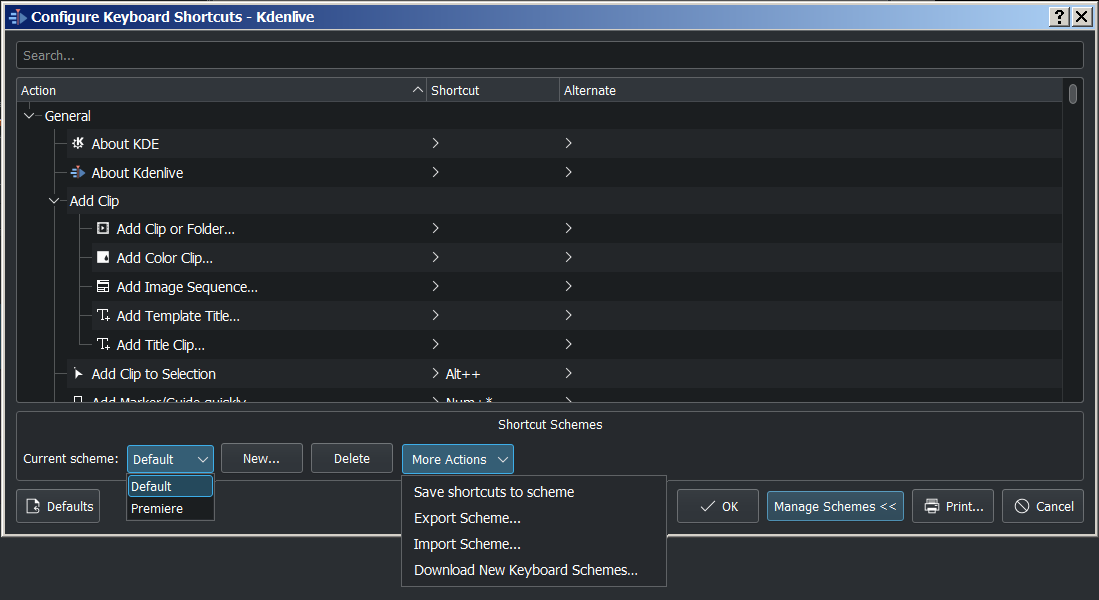Click the Defaults button
Viewport: 1099px width, 600px height.
click(x=58, y=506)
